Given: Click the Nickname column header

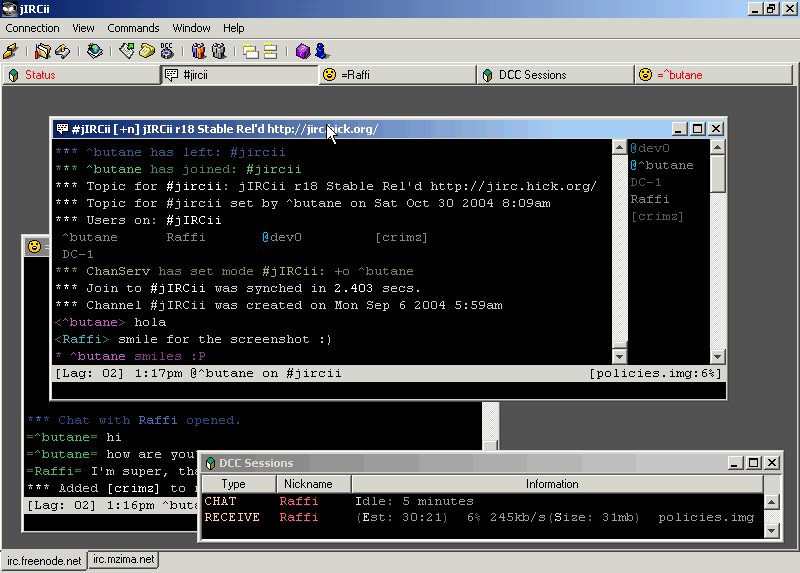Looking at the screenshot, I should [313, 484].
